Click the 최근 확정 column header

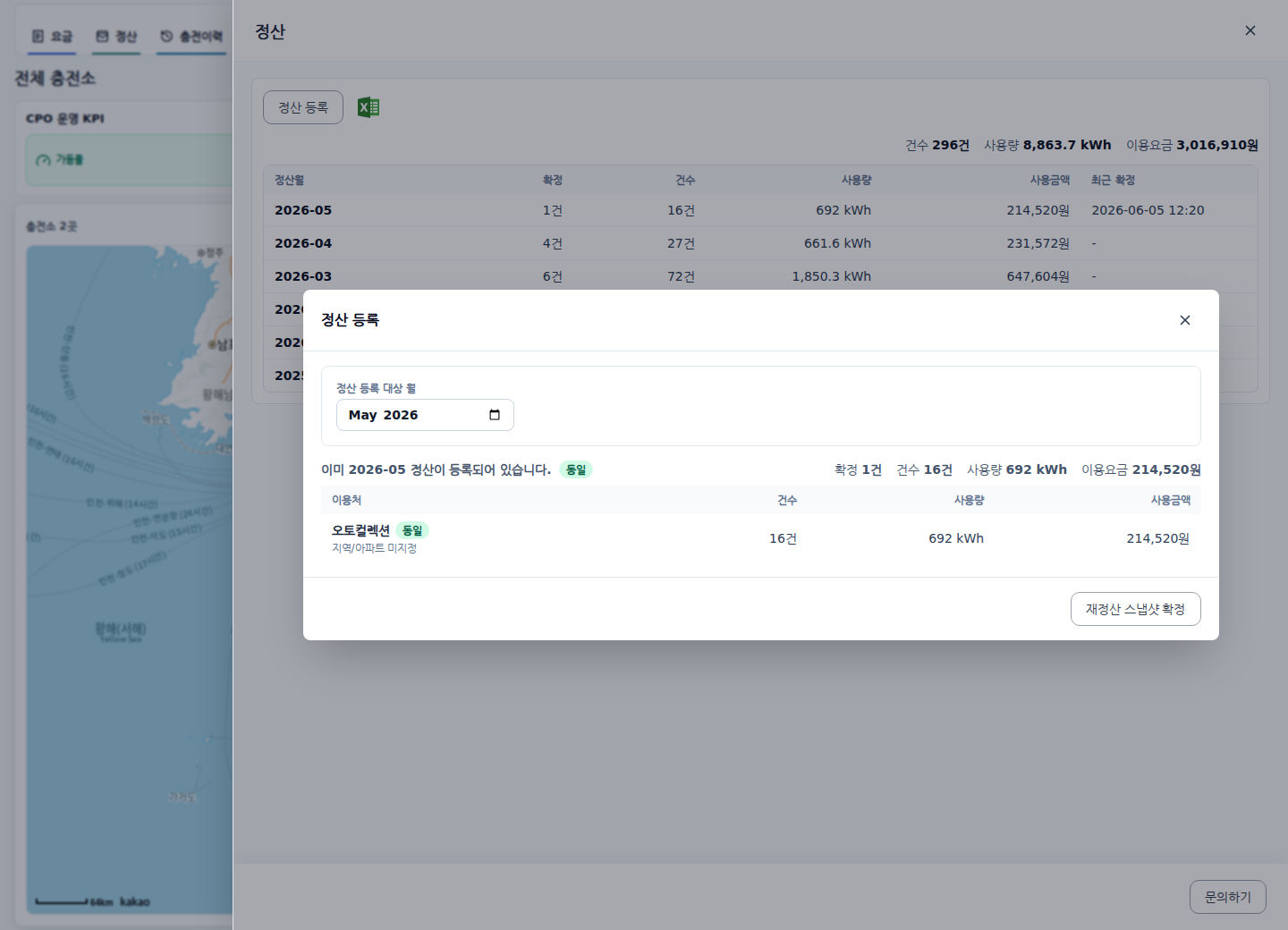[x=1113, y=180]
